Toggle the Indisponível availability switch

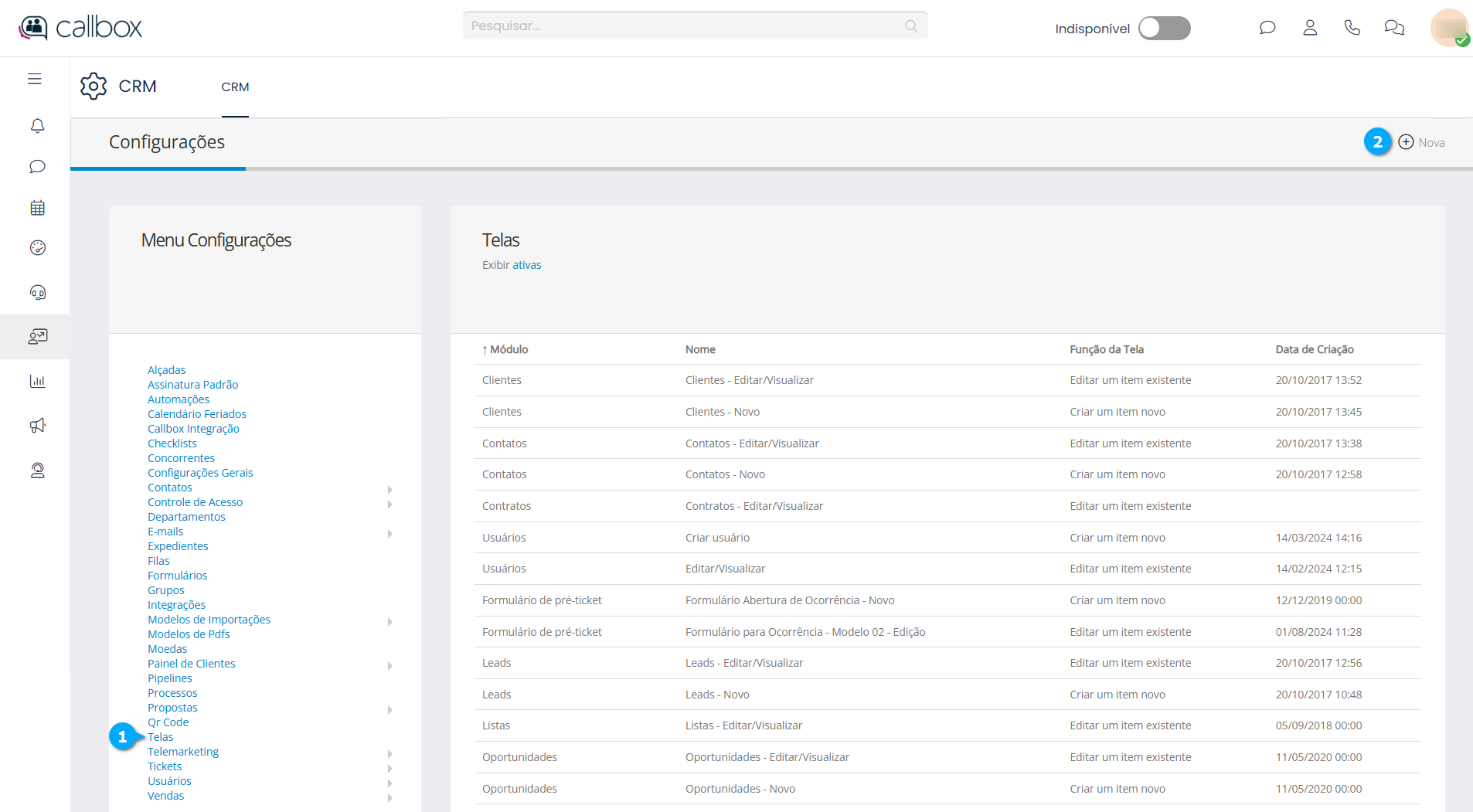[x=1164, y=29]
